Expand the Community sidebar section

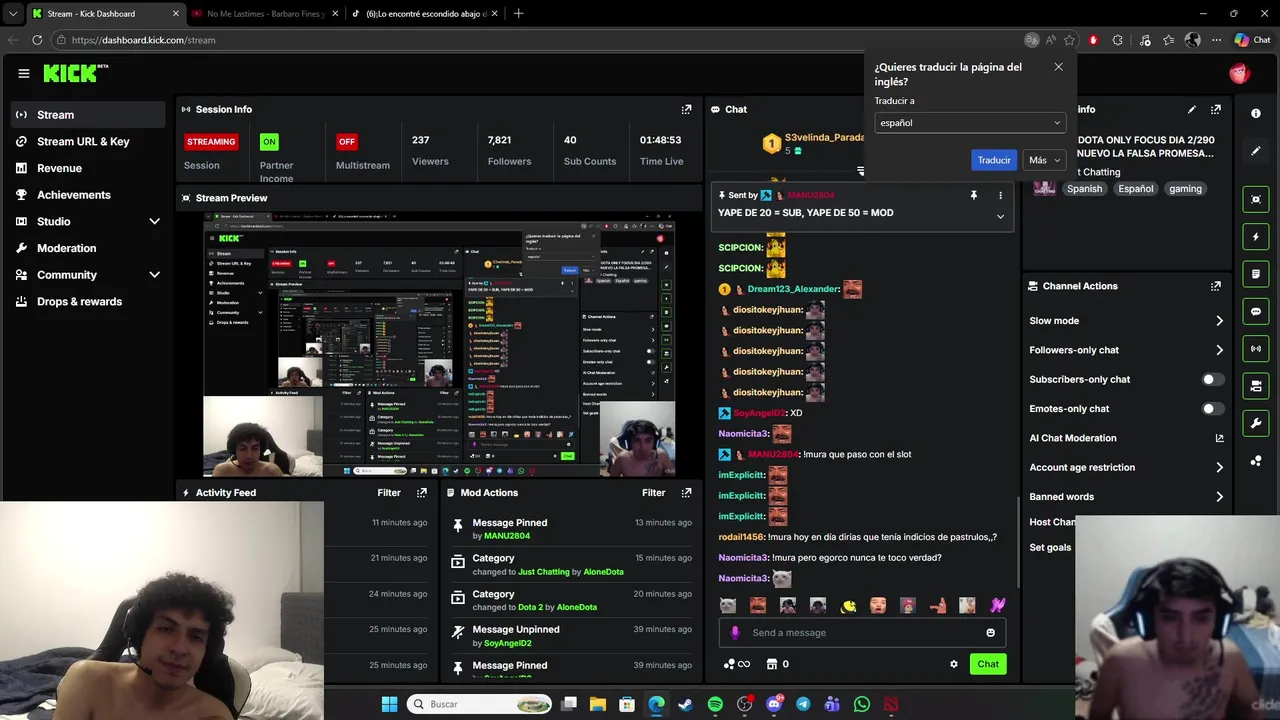click(154, 275)
